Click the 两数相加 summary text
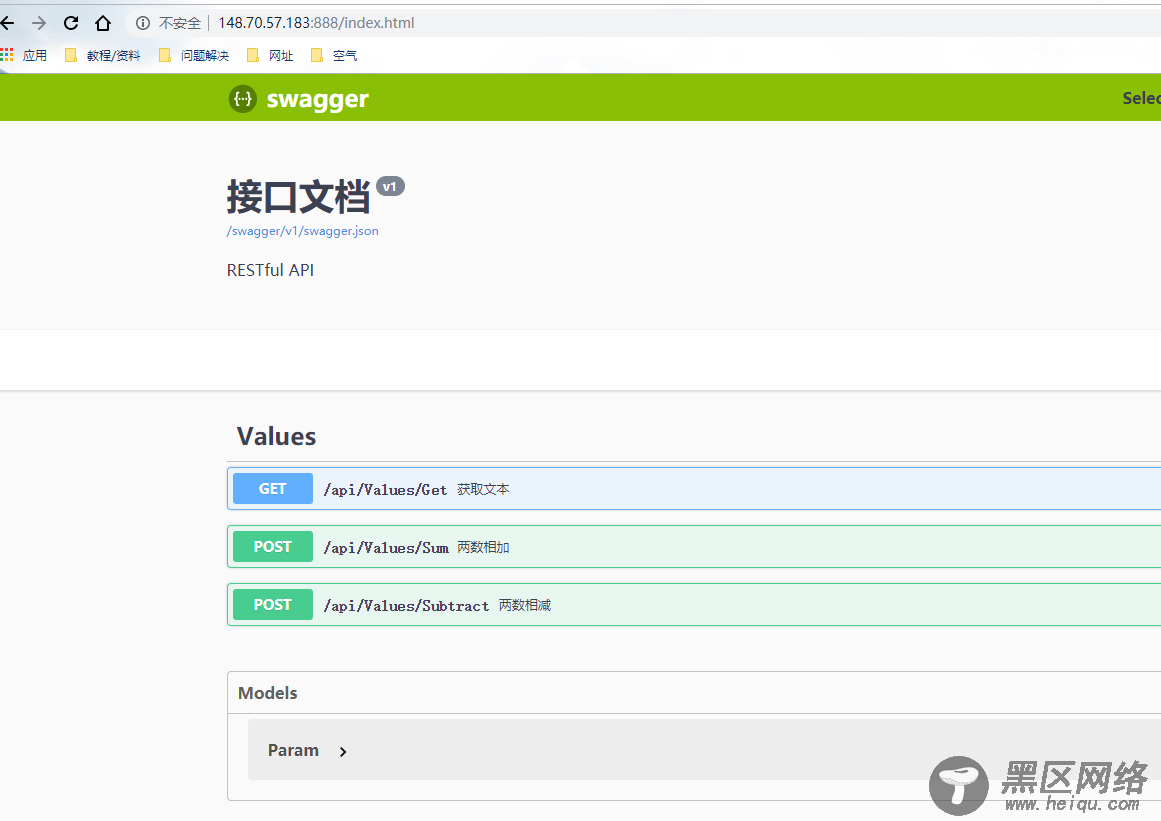Screen dimensions: 1161x821 483,547
